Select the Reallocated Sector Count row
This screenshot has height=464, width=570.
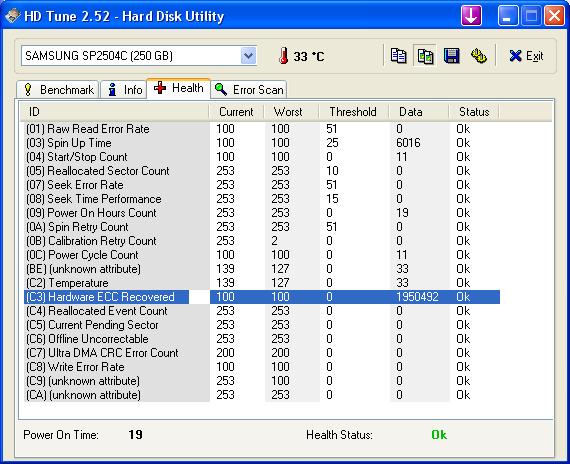pos(262,171)
